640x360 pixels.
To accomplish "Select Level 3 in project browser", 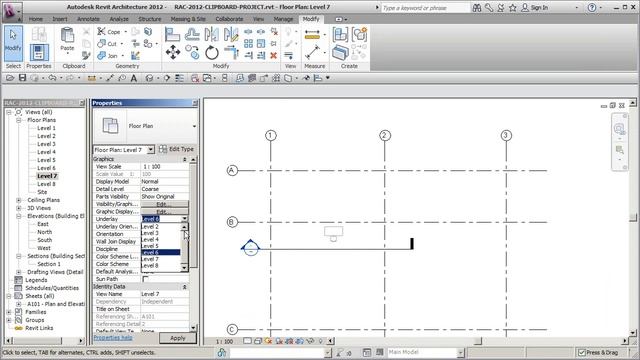I will 46,144.
